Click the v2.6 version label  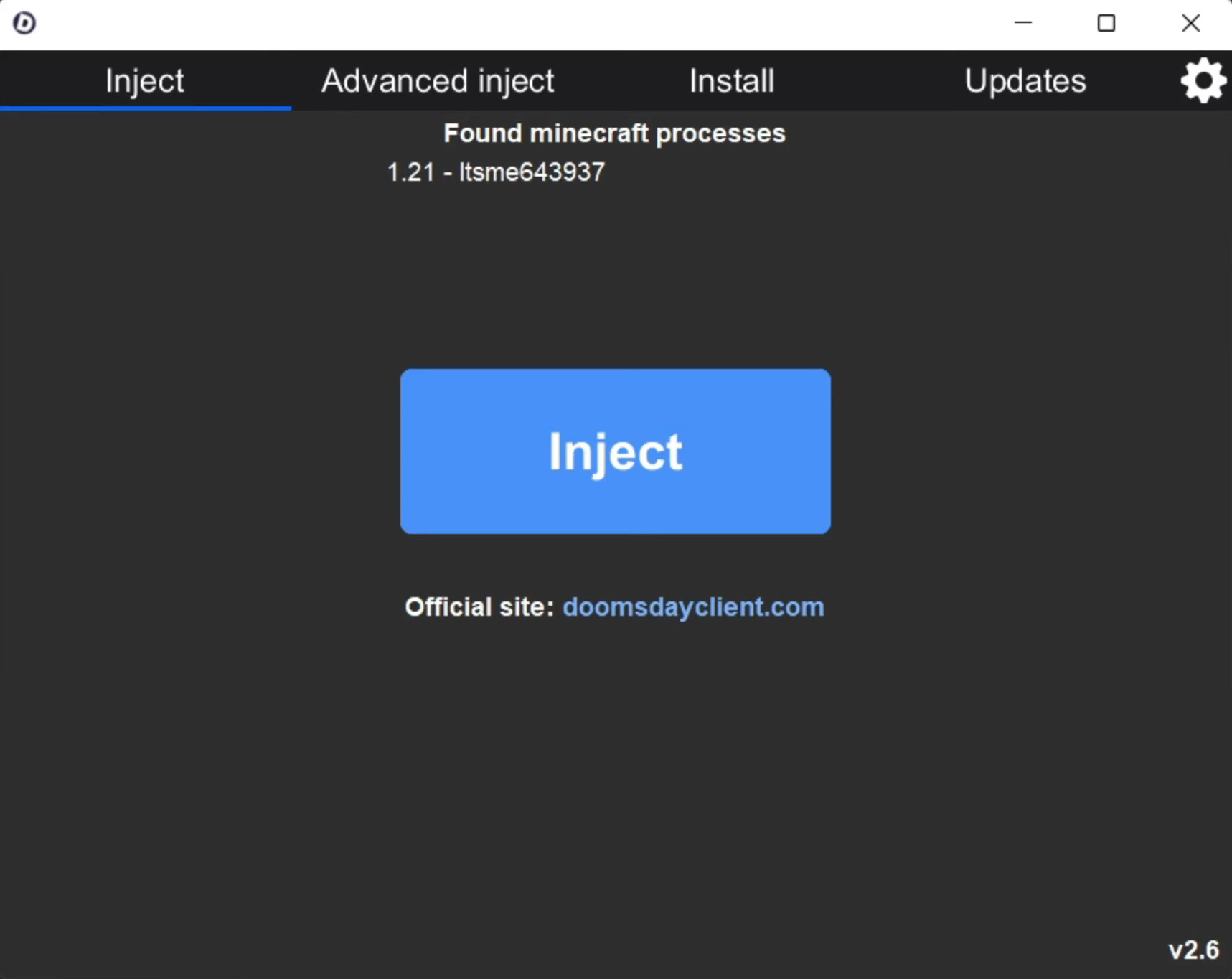[x=1194, y=950]
